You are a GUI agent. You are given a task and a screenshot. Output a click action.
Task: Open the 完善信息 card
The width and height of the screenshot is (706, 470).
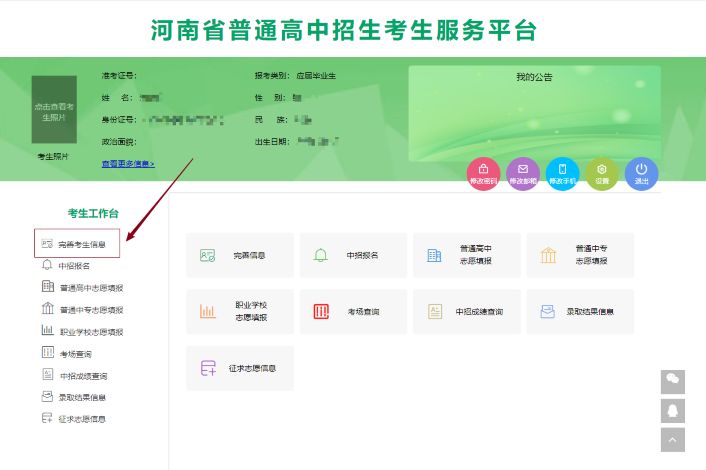coord(240,255)
